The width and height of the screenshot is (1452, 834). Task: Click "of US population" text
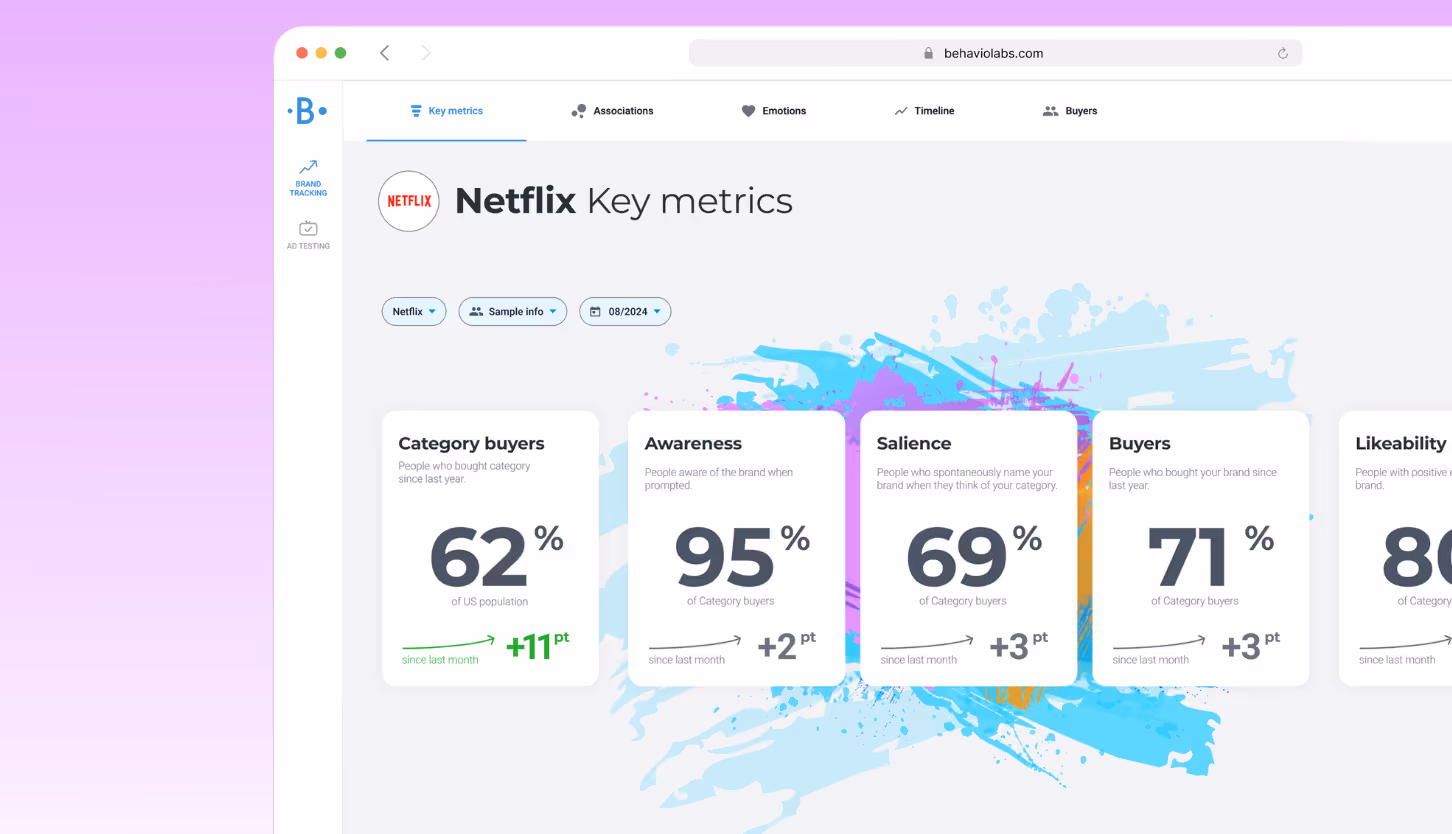pyautogui.click(x=490, y=602)
